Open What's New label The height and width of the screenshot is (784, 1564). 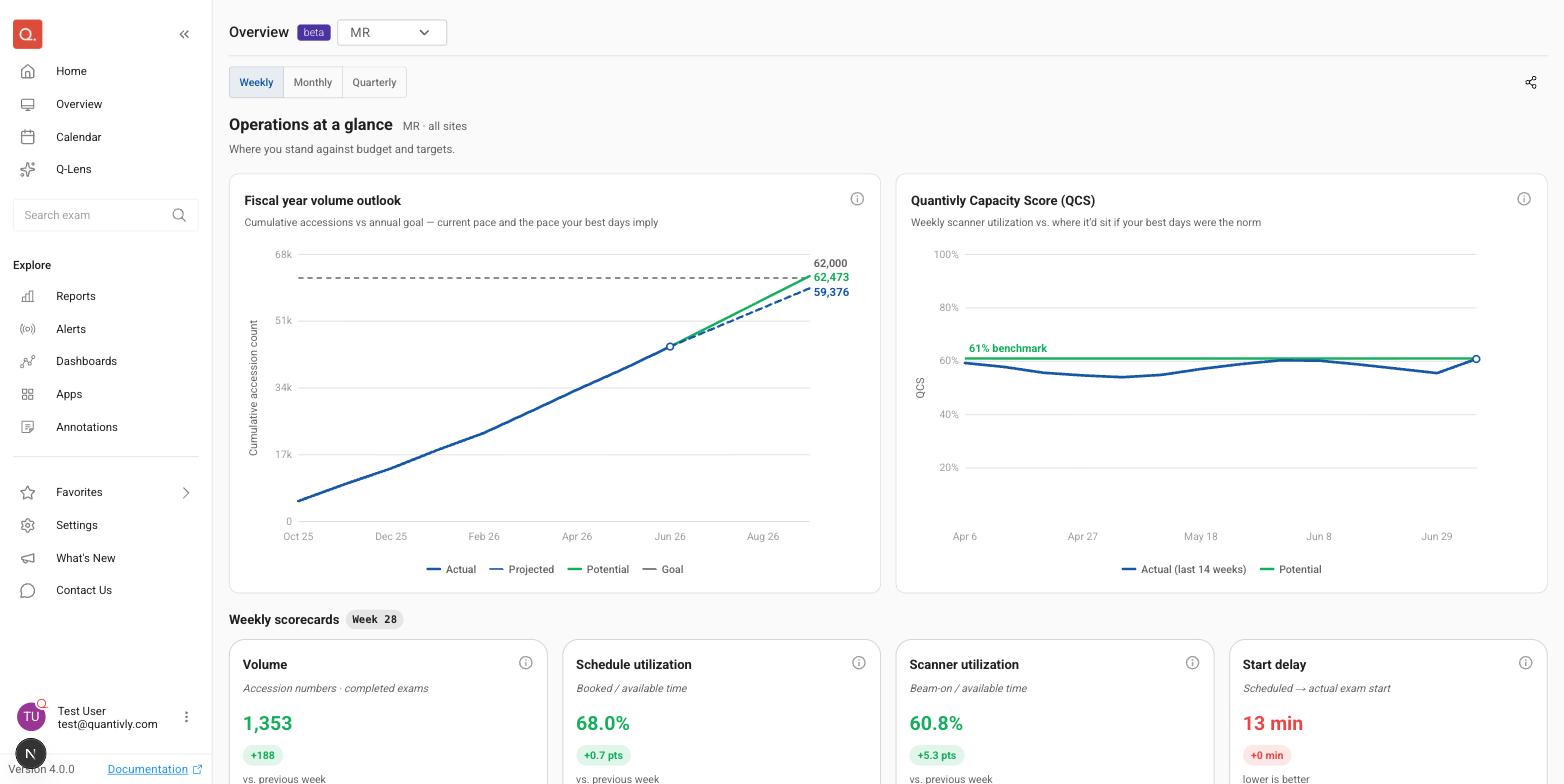86,558
